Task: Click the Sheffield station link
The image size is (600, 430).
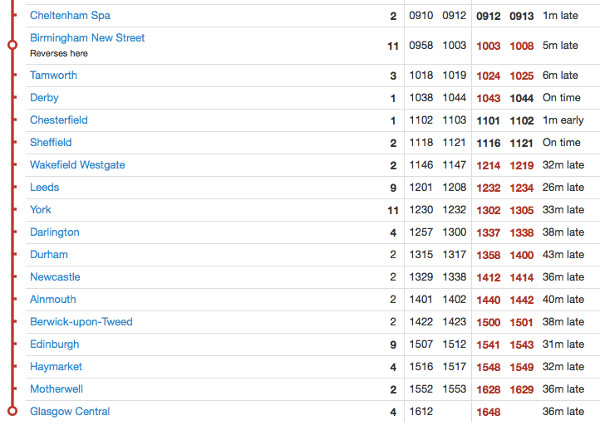Action: click(51, 143)
